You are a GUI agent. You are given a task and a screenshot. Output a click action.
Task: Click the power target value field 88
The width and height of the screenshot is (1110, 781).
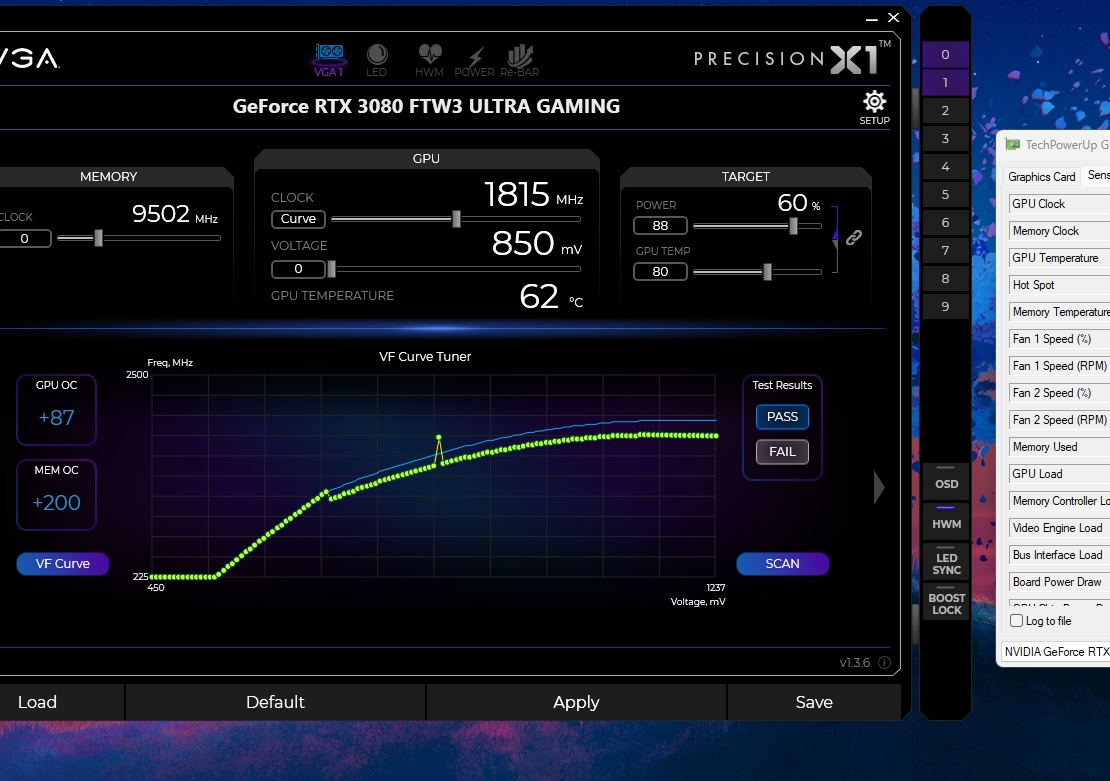pos(660,226)
